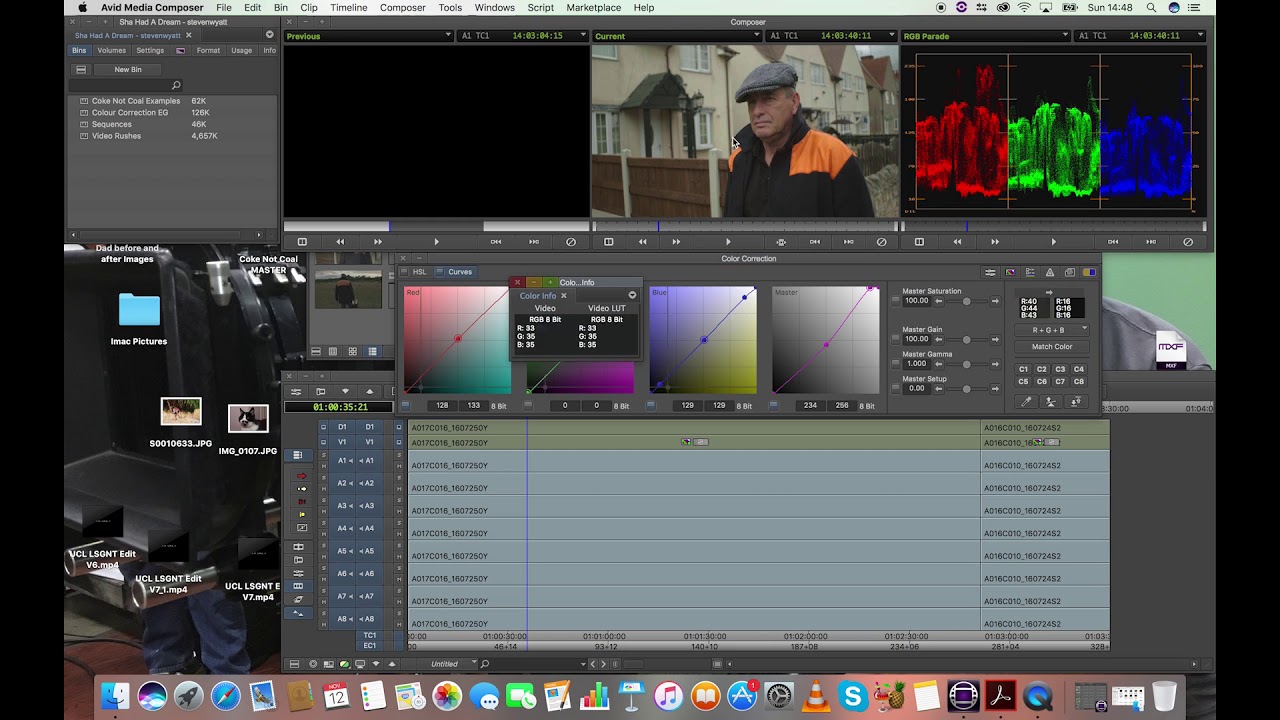Image resolution: width=1280 pixels, height=720 pixels.
Task: Toggle the Red curve enable button
Action: (406, 406)
